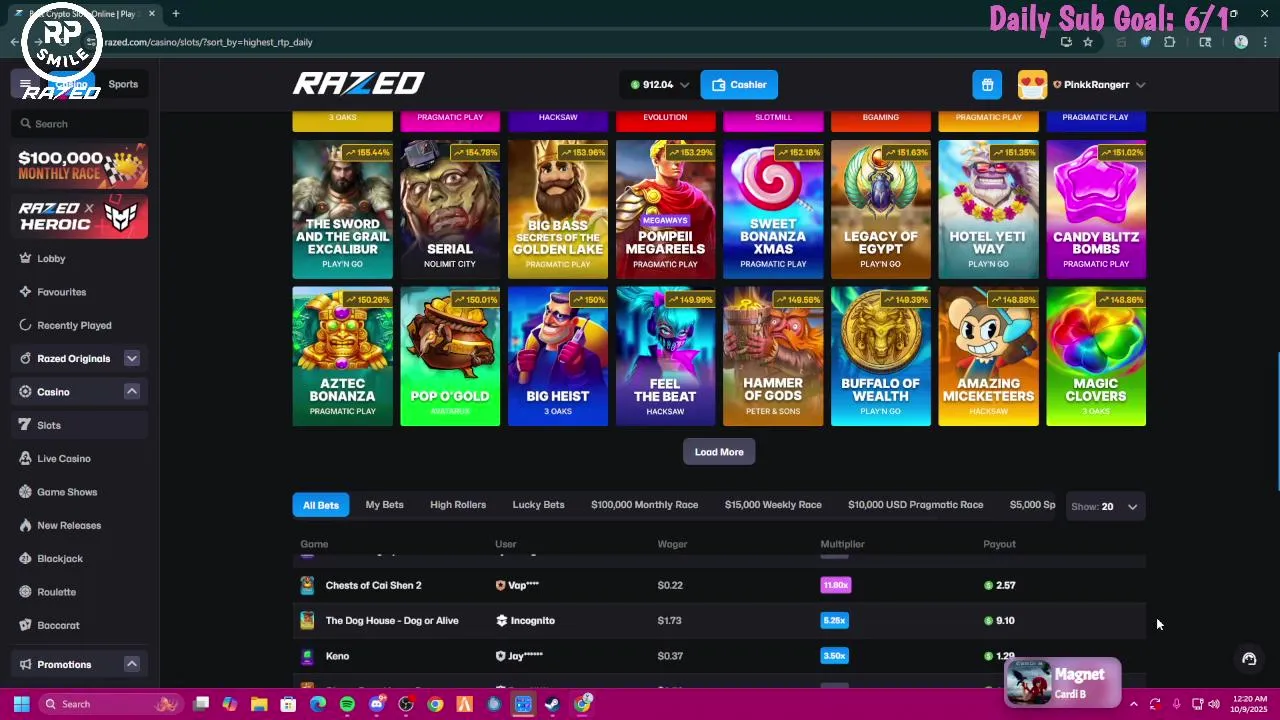Expand the Razed Originals section
Viewport: 1280px width, 720px height.
(x=131, y=358)
